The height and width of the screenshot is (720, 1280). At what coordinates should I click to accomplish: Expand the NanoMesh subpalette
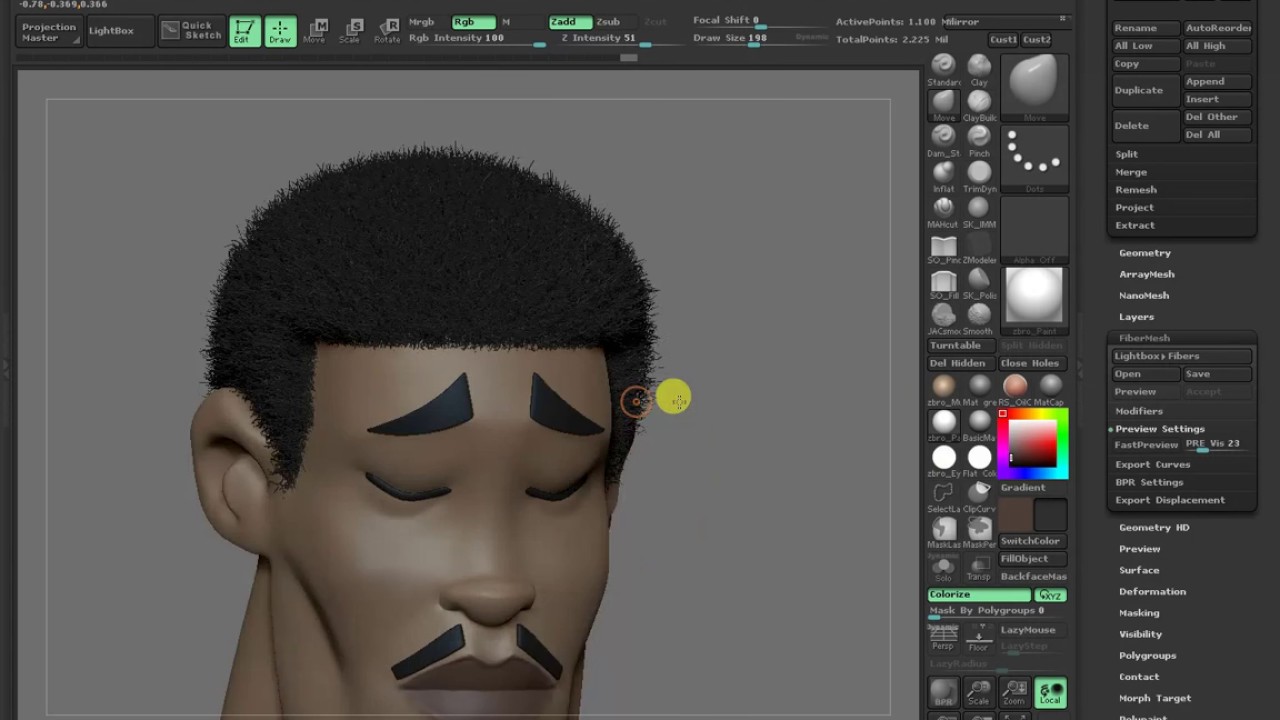[1144, 296]
